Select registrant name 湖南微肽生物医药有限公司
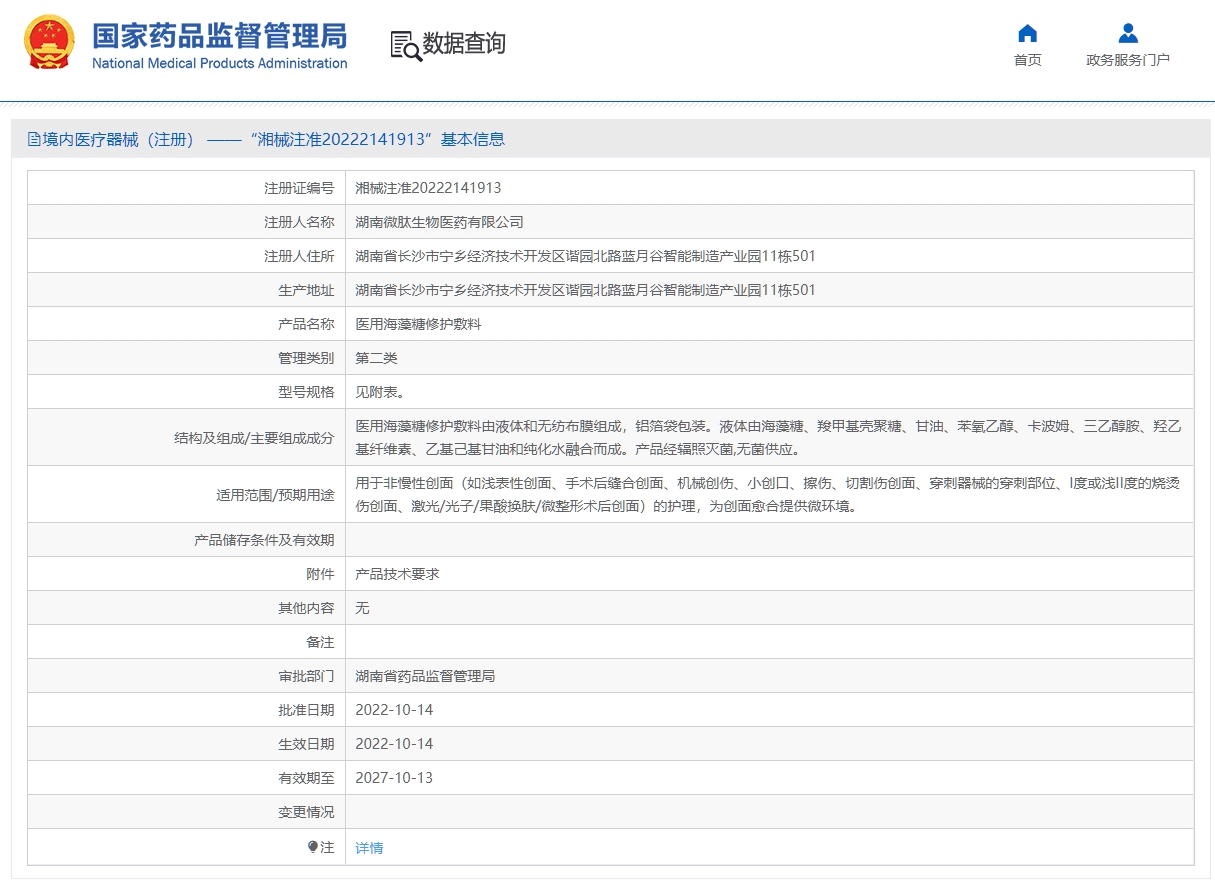 tap(439, 222)
